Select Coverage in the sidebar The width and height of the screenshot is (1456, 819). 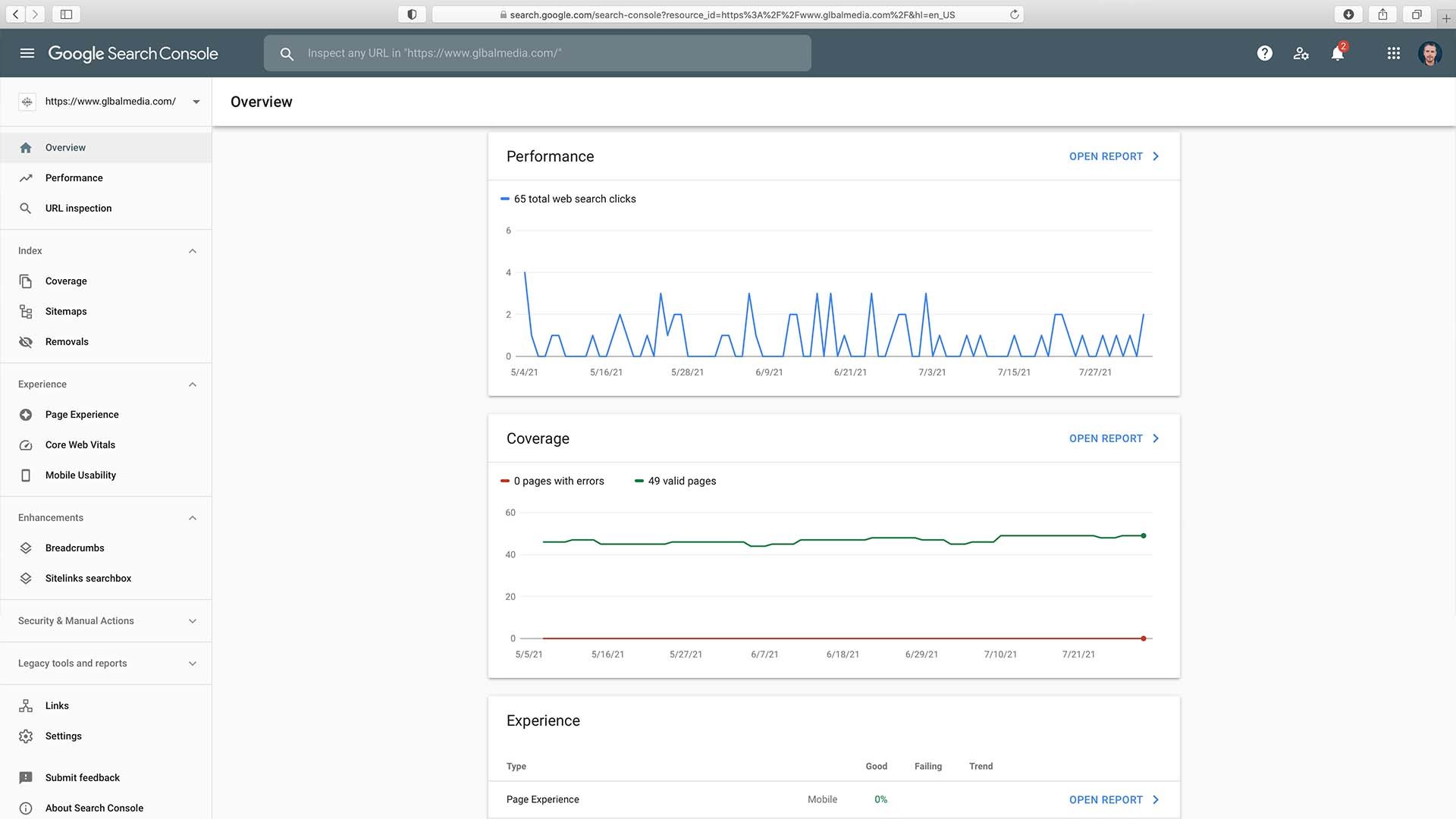(x=105, y=281)
